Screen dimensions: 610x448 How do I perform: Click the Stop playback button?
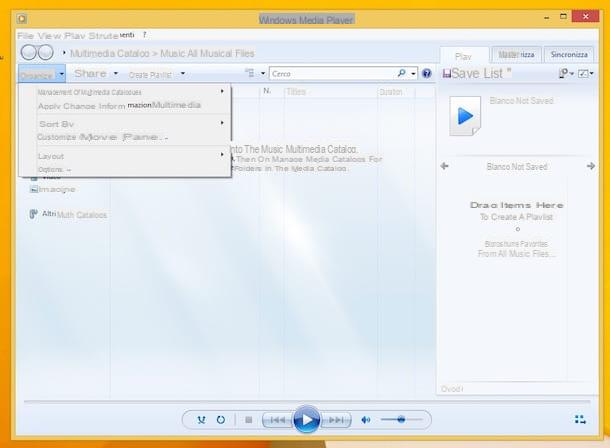tap(249, 420)
